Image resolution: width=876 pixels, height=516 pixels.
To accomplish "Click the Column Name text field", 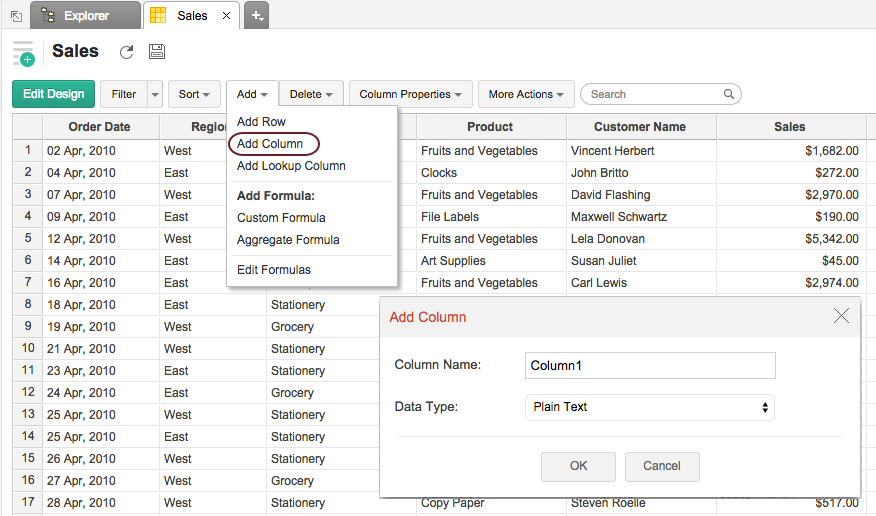I will 650,365.
